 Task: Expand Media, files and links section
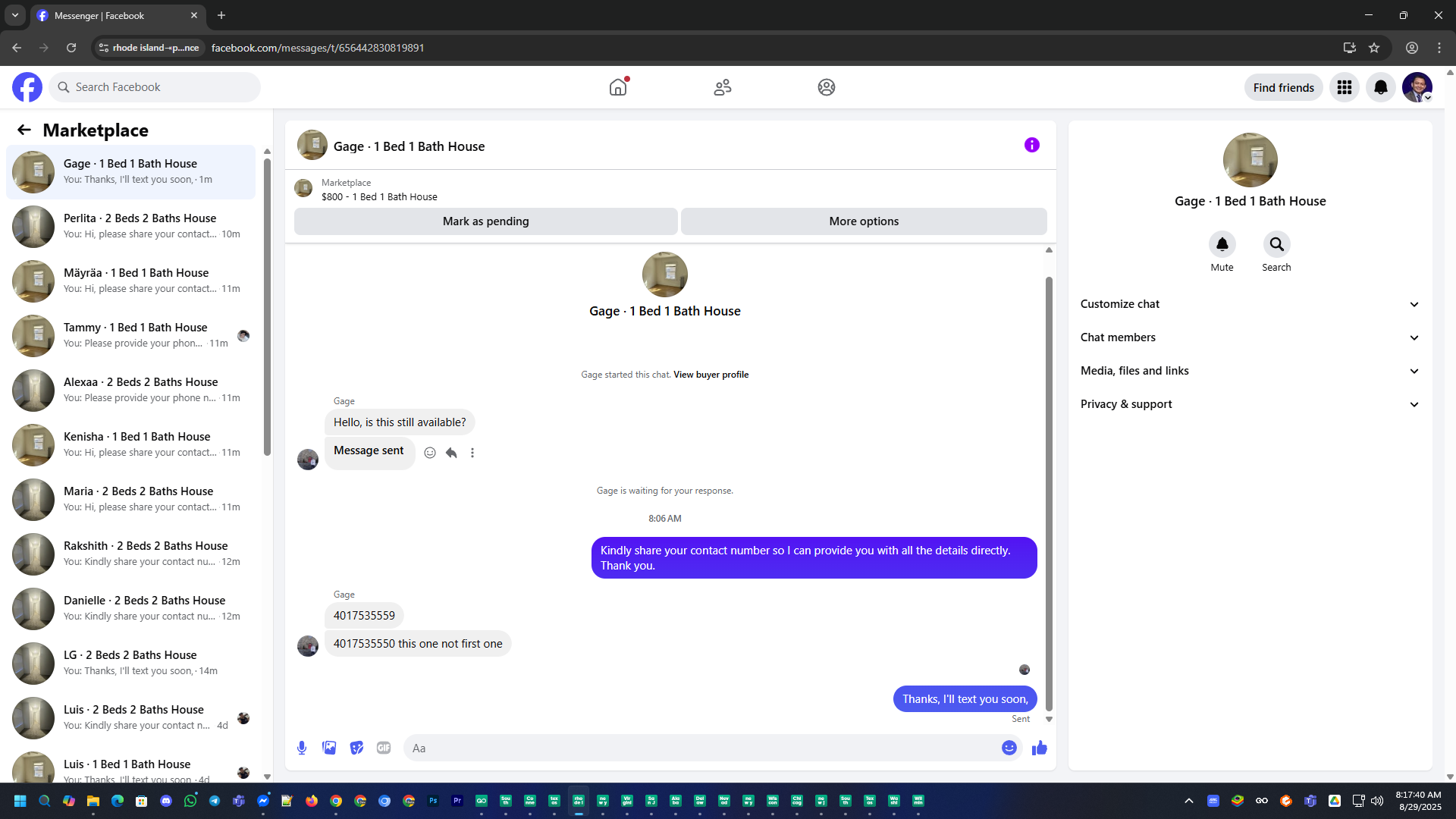[1249, 371]
